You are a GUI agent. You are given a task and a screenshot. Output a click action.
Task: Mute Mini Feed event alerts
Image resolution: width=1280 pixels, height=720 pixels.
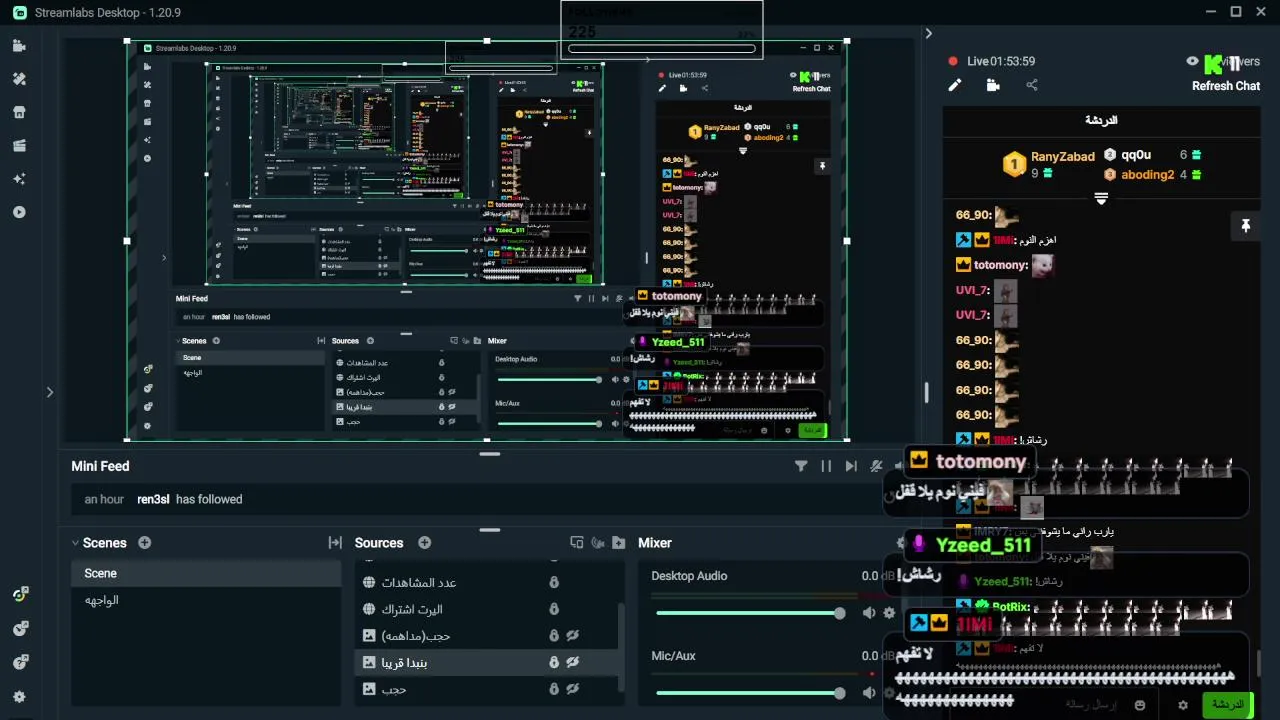[876, 466]
